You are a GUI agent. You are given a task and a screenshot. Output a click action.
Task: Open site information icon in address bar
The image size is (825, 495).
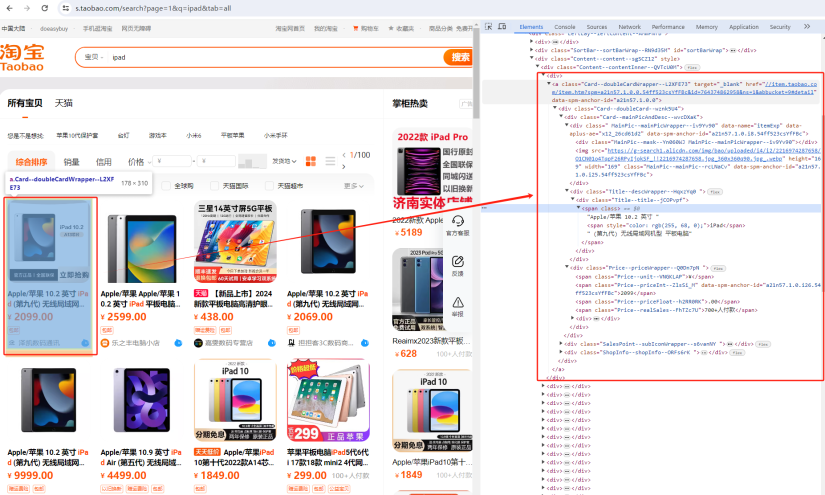click(x=65, y=8)
